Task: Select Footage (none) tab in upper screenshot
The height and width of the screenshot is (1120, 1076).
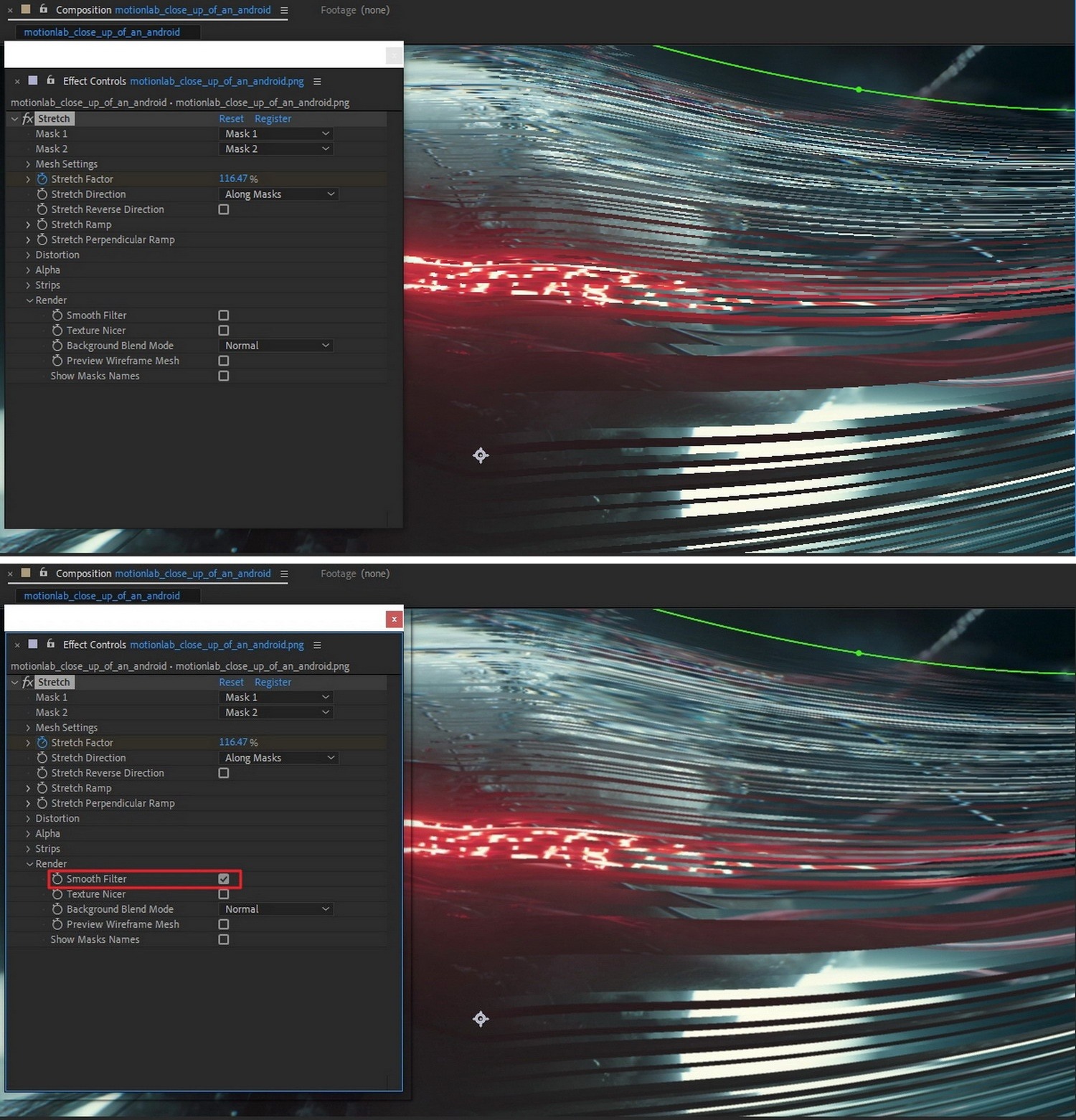Action: tap(355, 10)
